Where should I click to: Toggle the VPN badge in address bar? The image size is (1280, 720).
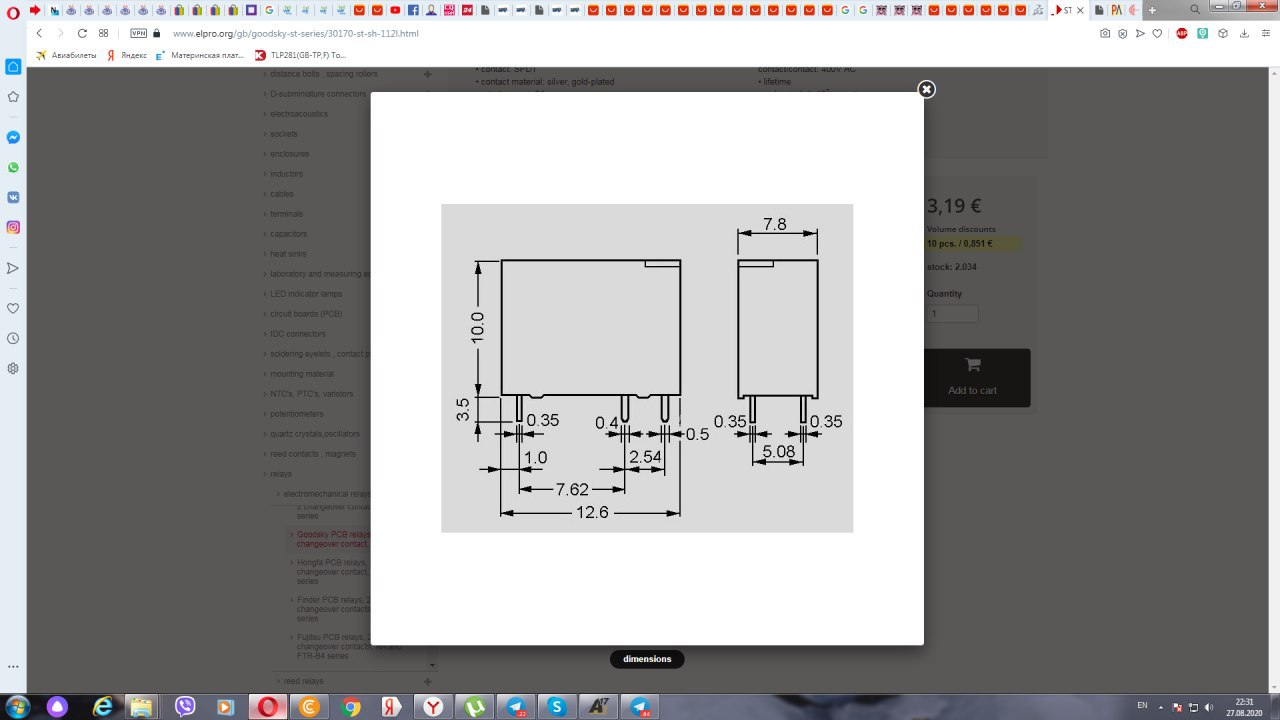pyautogui.click(x=139, y=33)
